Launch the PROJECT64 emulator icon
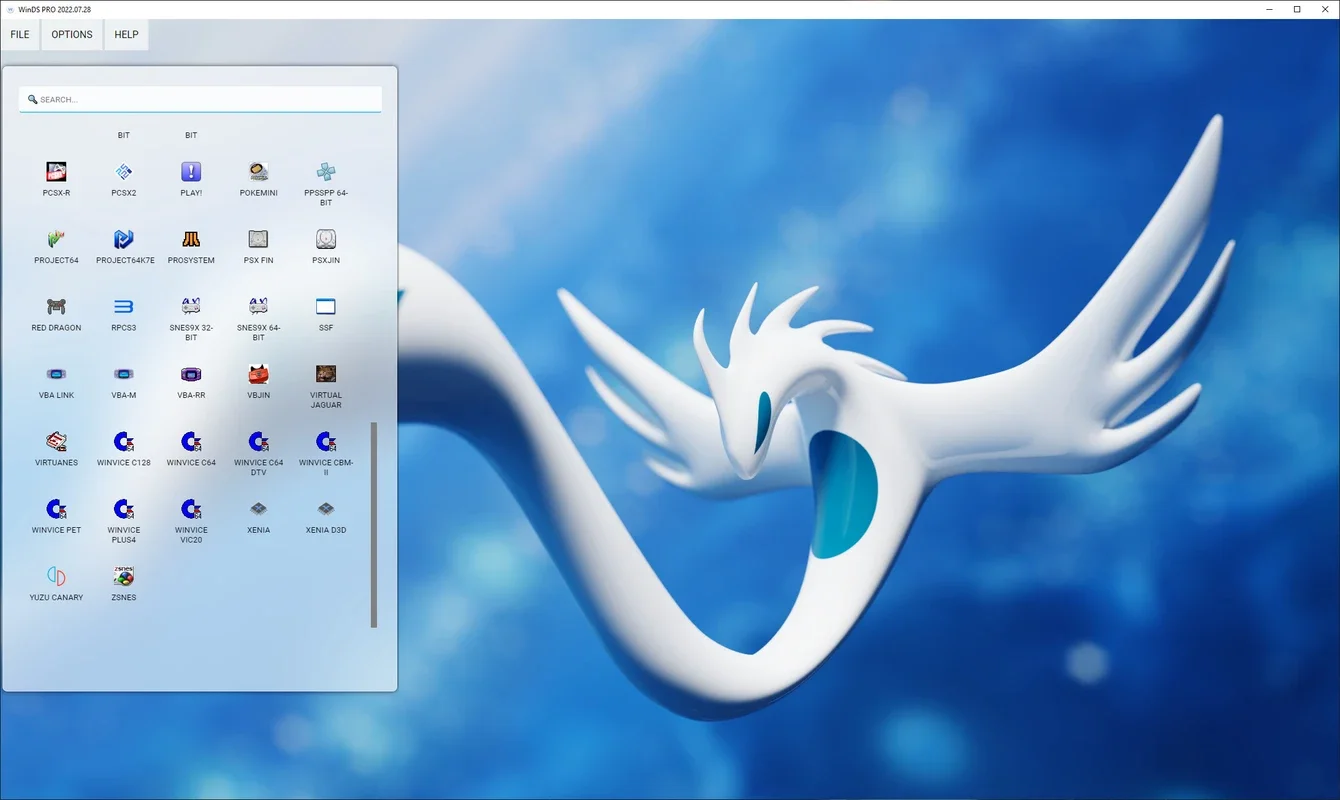Image resolution: width=1340 pixels, height=800 pixels. tap(56, 239)
